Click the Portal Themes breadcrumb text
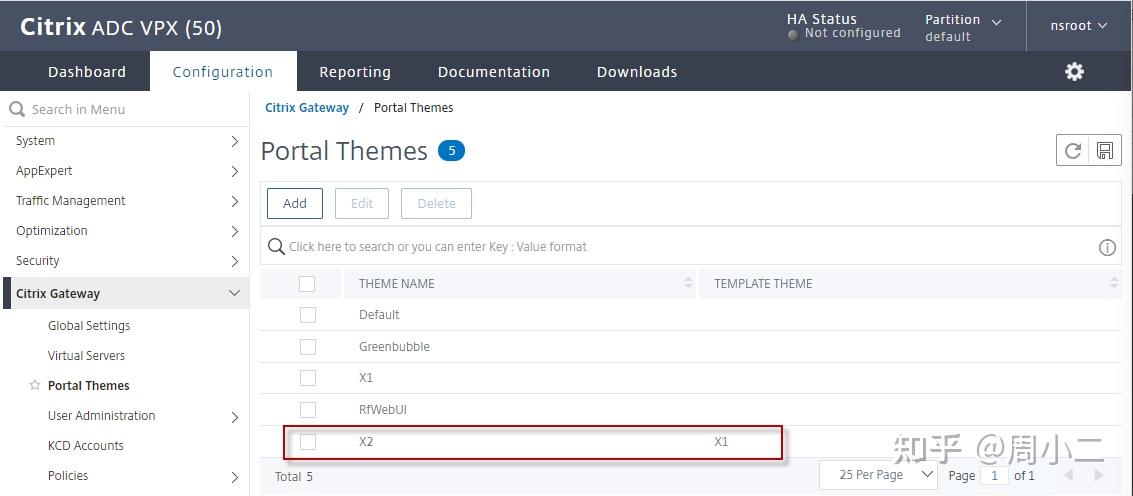Image resolution: width=1133 pixels, height=496 pixels. [413, 108]
